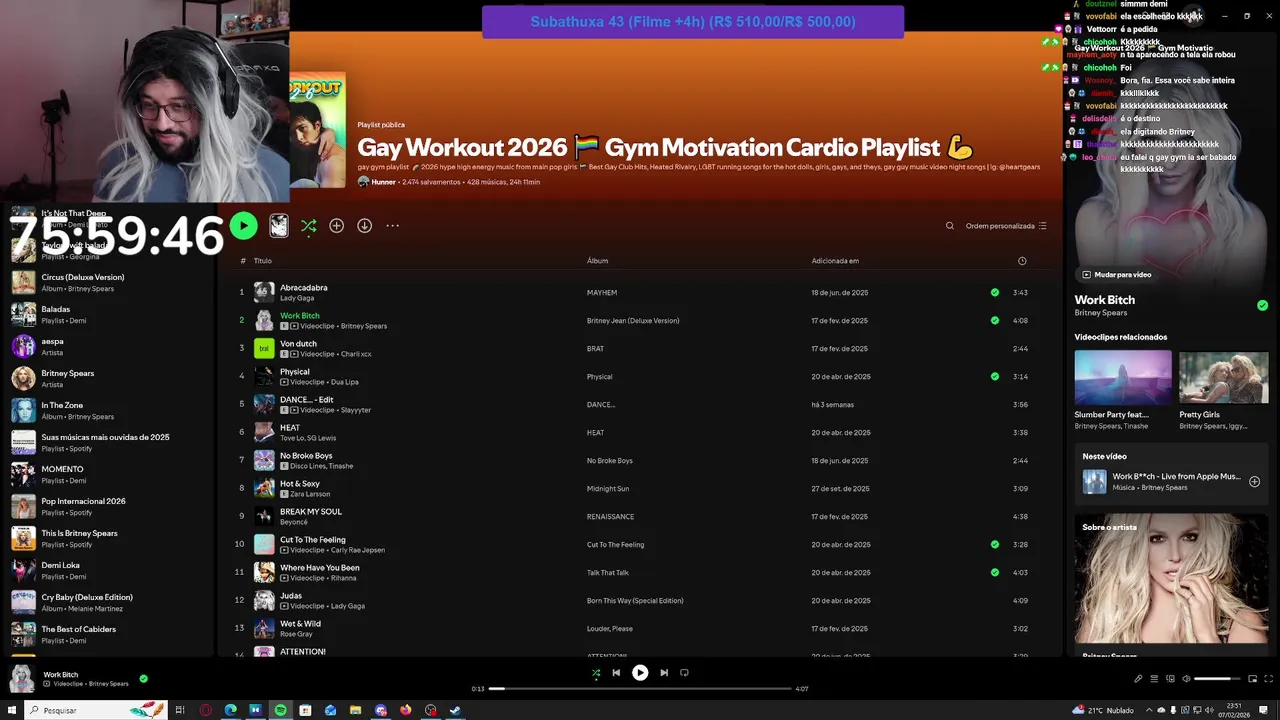Viewport: 1280px width, 720px height.
Task: Mute using the volume speaker icon
Action: (1186, 679)
